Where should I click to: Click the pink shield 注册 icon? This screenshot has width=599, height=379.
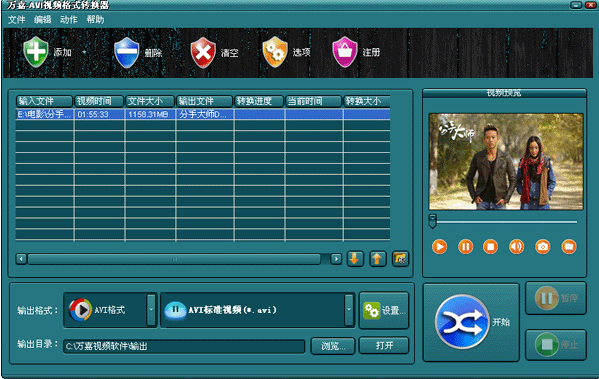pyautogui.click(x=345, y=52)
